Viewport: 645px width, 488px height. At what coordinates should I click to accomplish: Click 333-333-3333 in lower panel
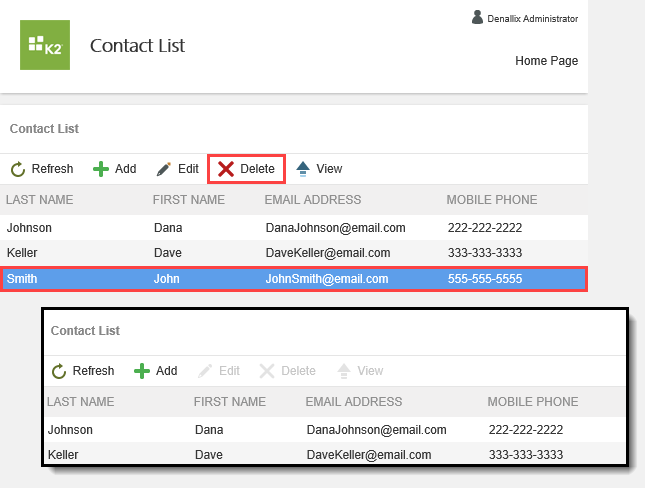click(x=526, y=455)
